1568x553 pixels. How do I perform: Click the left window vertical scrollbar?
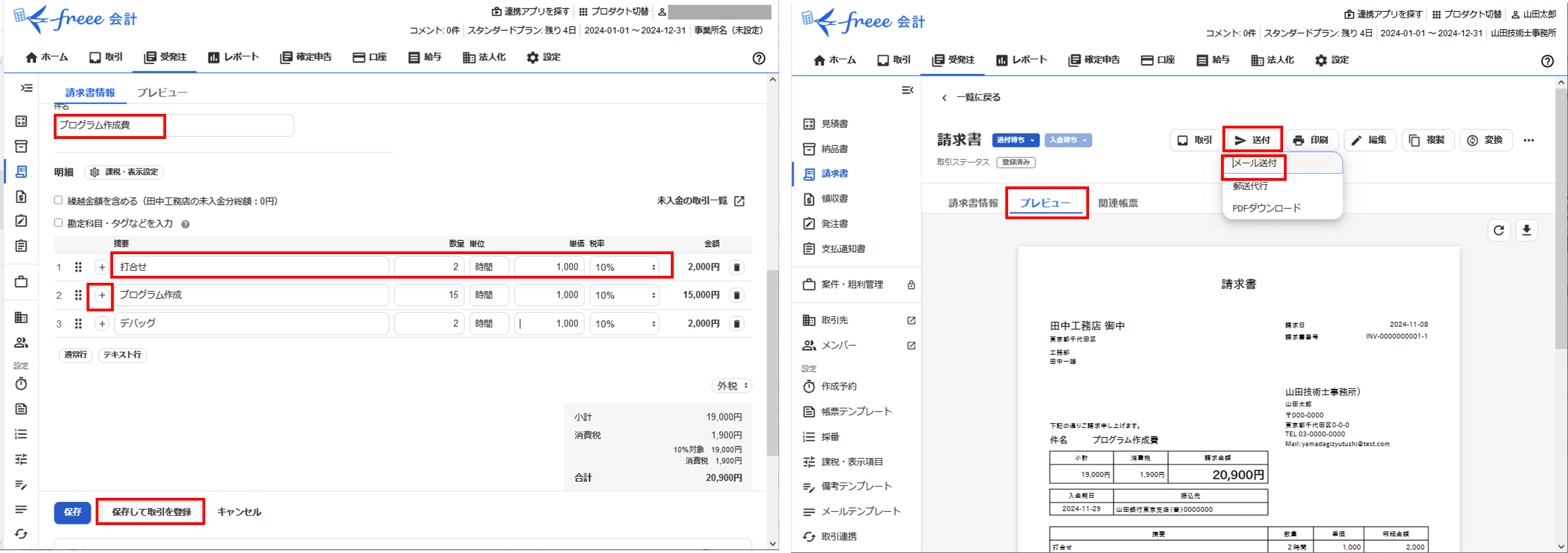(772, 362)
